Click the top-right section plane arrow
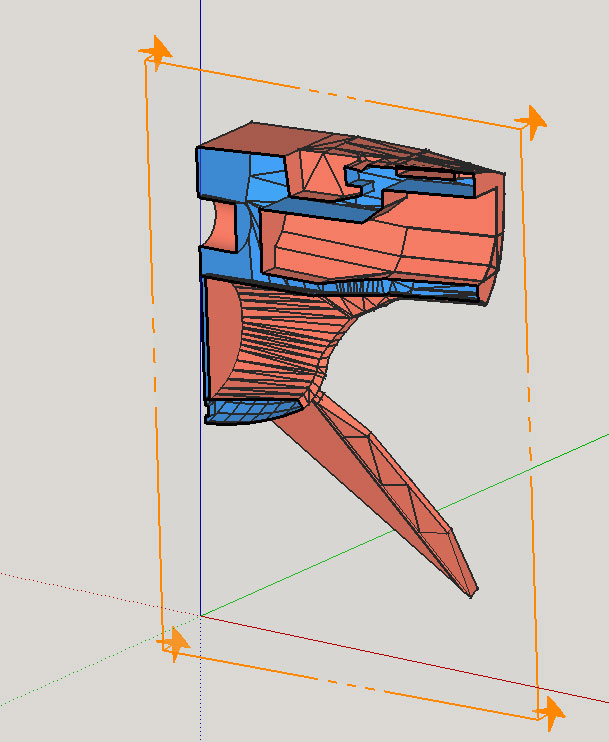This screenshot has width=609, height=742. [531, 121]
